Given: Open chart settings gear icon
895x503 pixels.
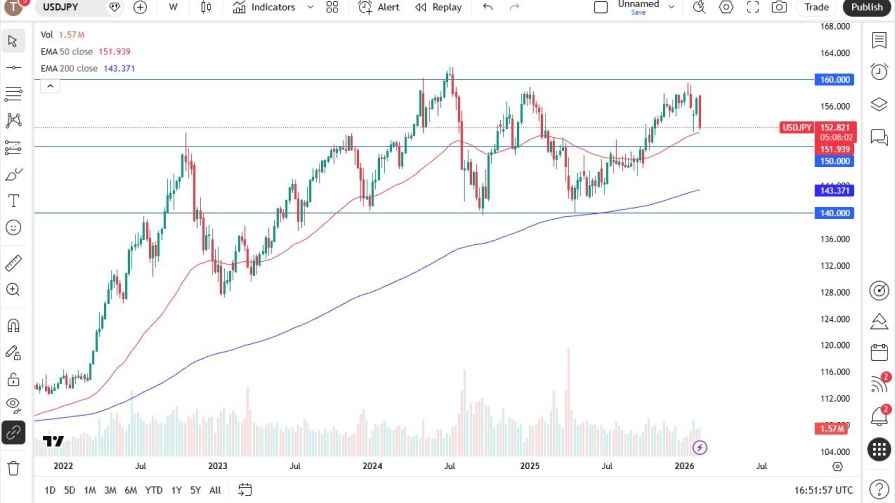Looking at the screenshot, I should (x=726, y=7).
